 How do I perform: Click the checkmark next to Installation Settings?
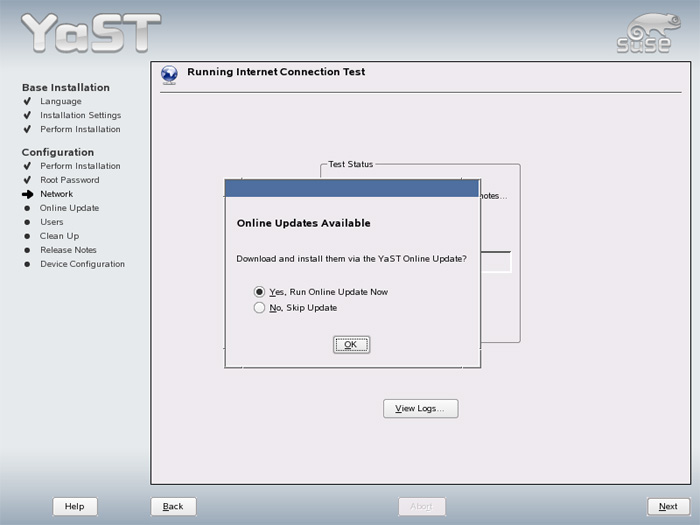27,115
